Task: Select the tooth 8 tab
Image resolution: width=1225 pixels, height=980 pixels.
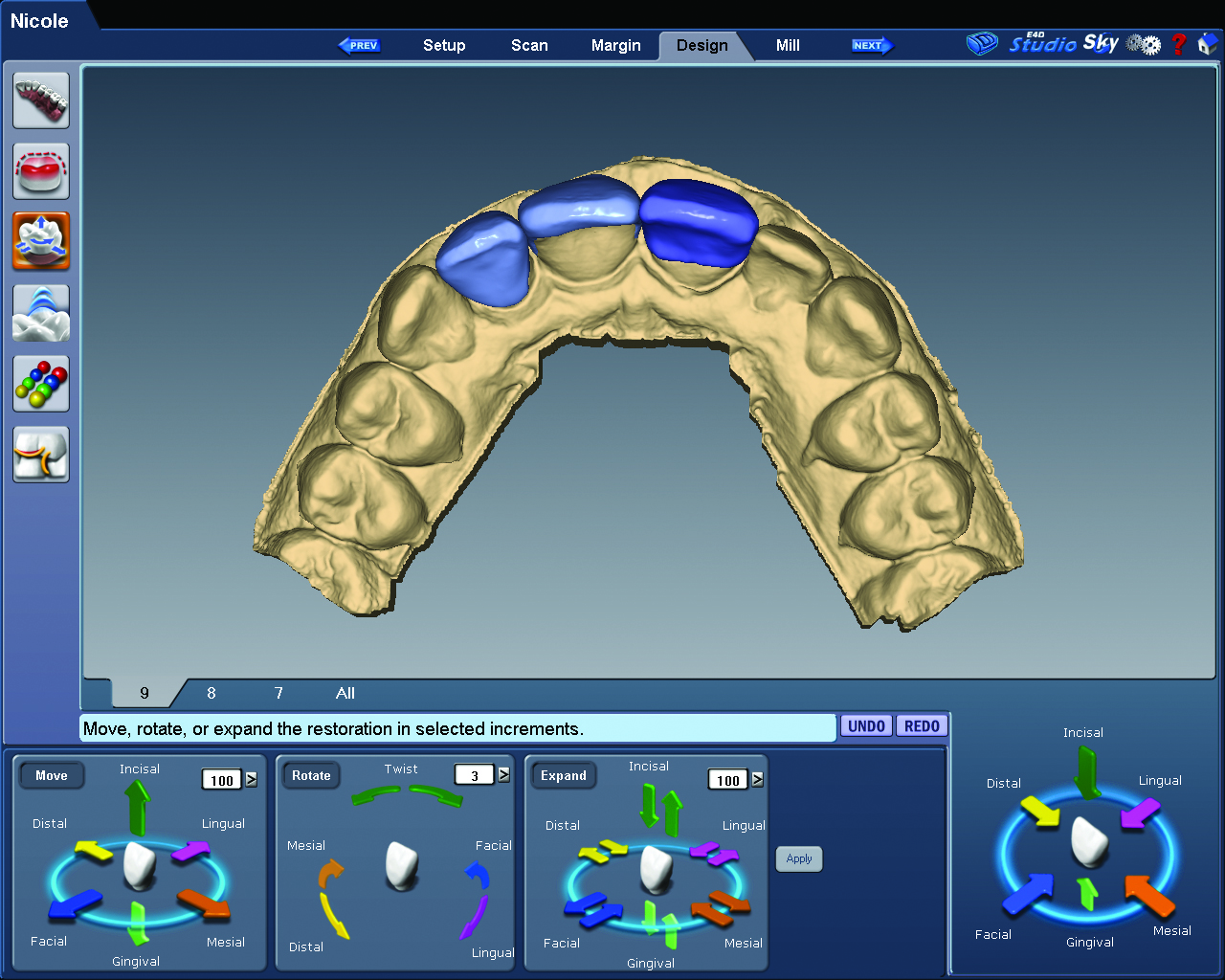Action: [212, 693]
